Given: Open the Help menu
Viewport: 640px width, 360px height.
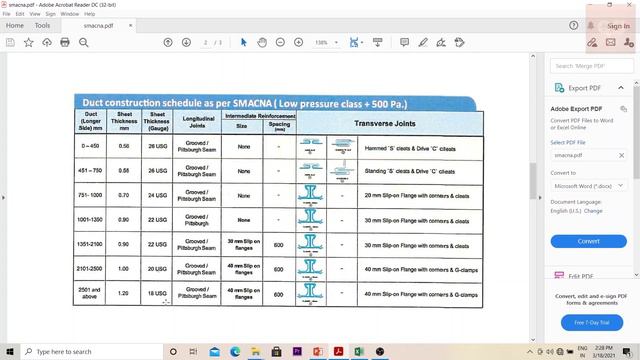Looking at the screenshot, I should [x=89, y=14].
